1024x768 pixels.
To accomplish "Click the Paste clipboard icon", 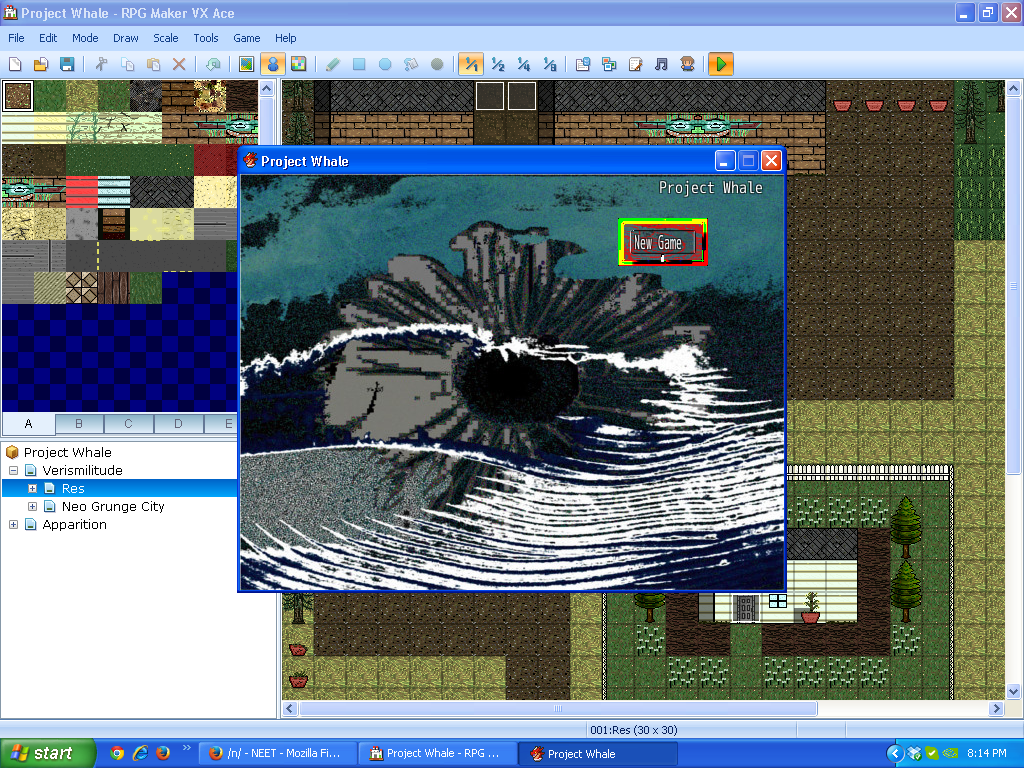I will click(153, 64).
